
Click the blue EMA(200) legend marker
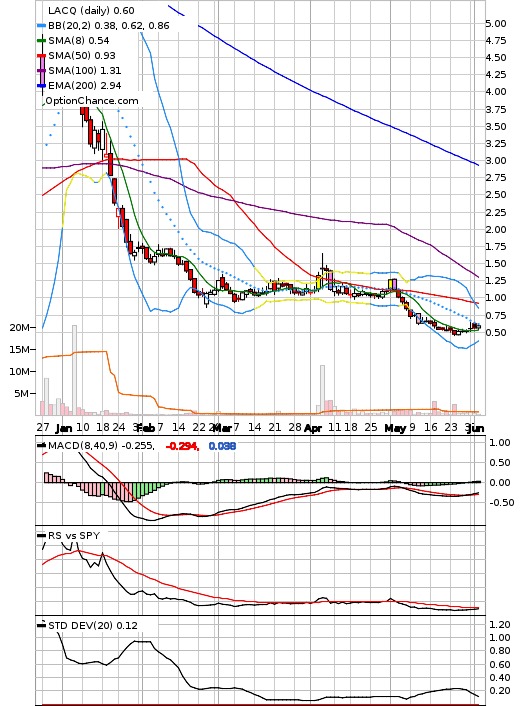point(41,85)
